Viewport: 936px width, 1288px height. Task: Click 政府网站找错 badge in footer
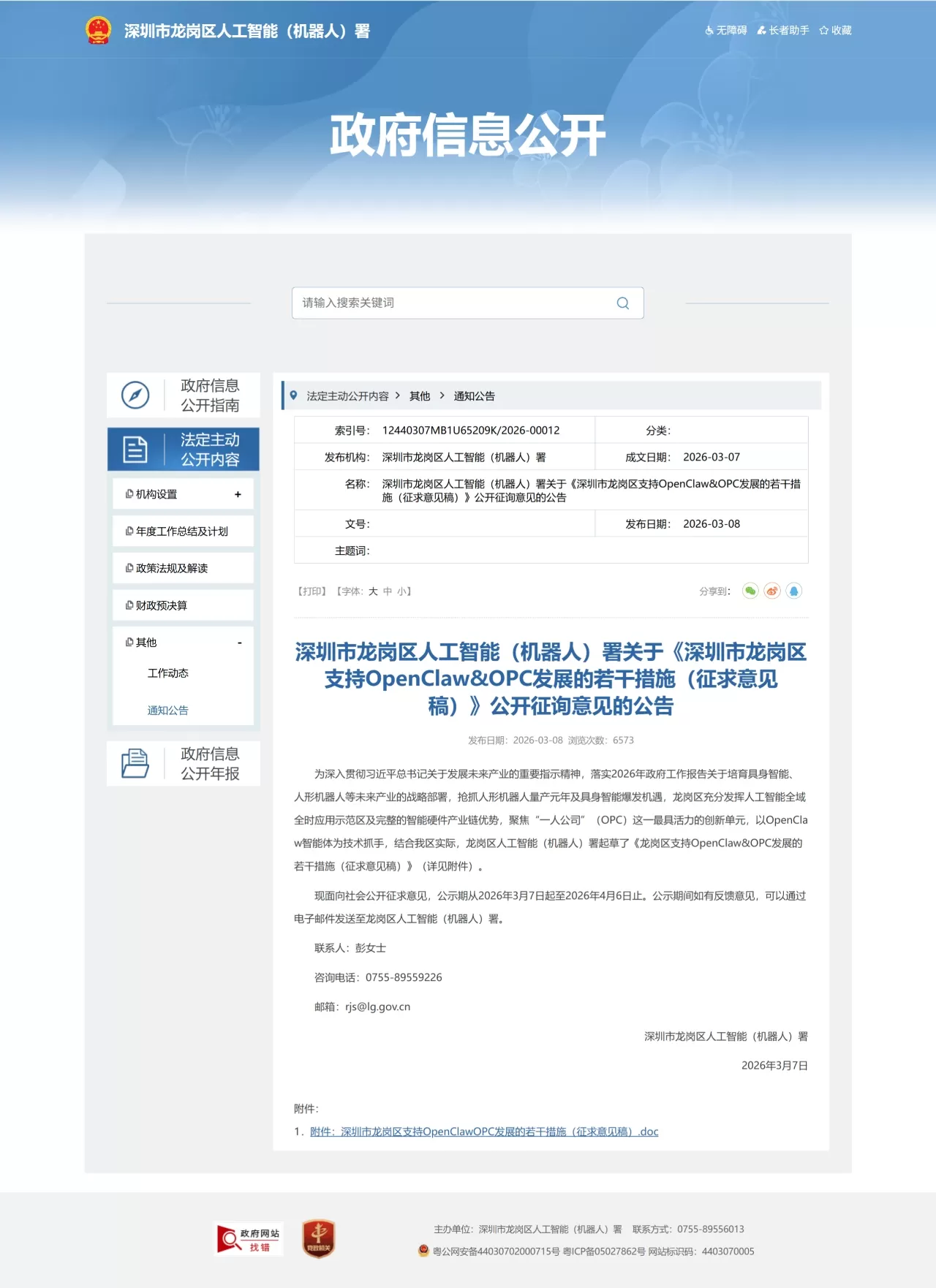tap(249, 1239)
